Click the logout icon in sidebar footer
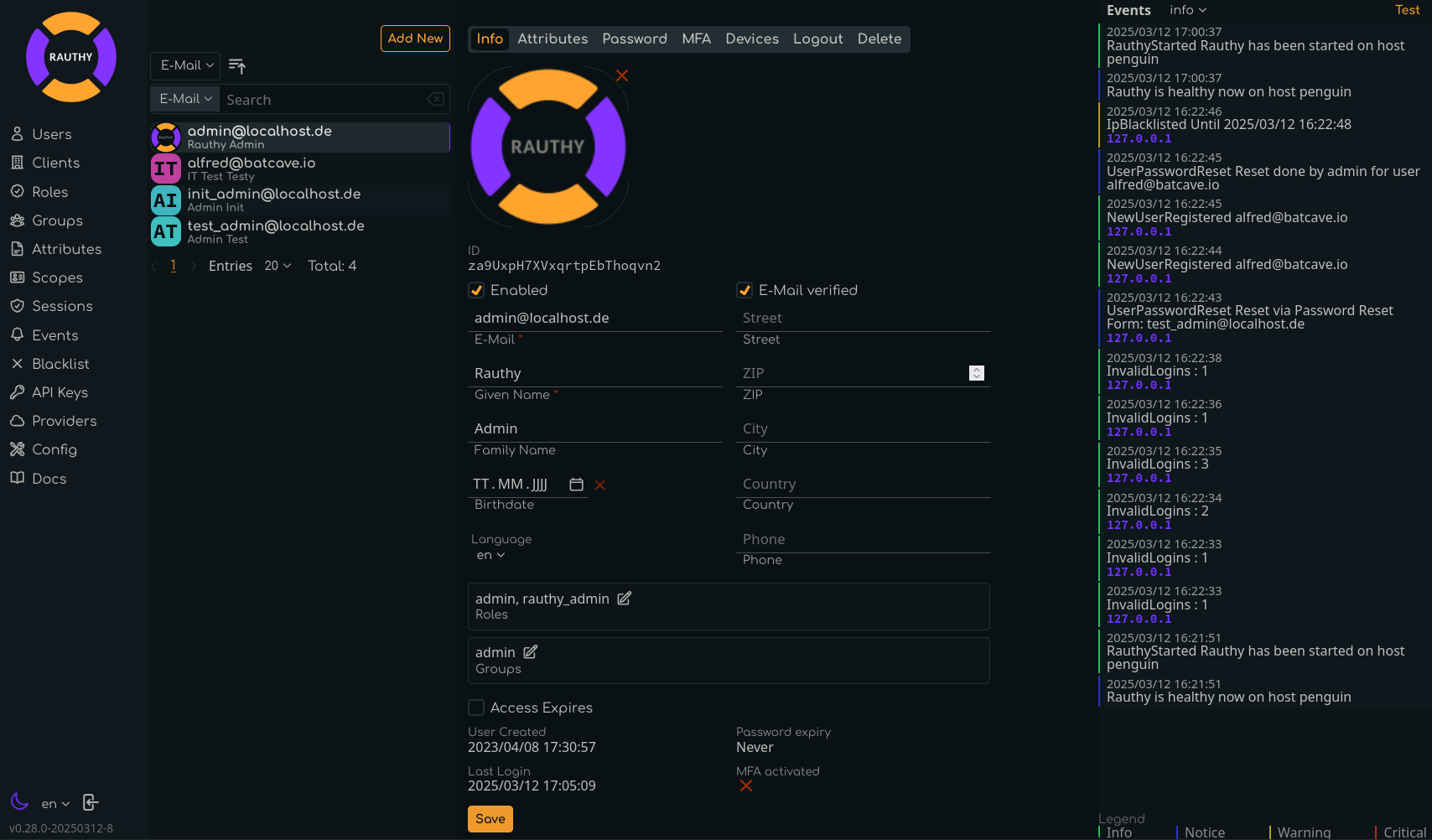This screenshot has height=840, width=1432. pos(91,802)
